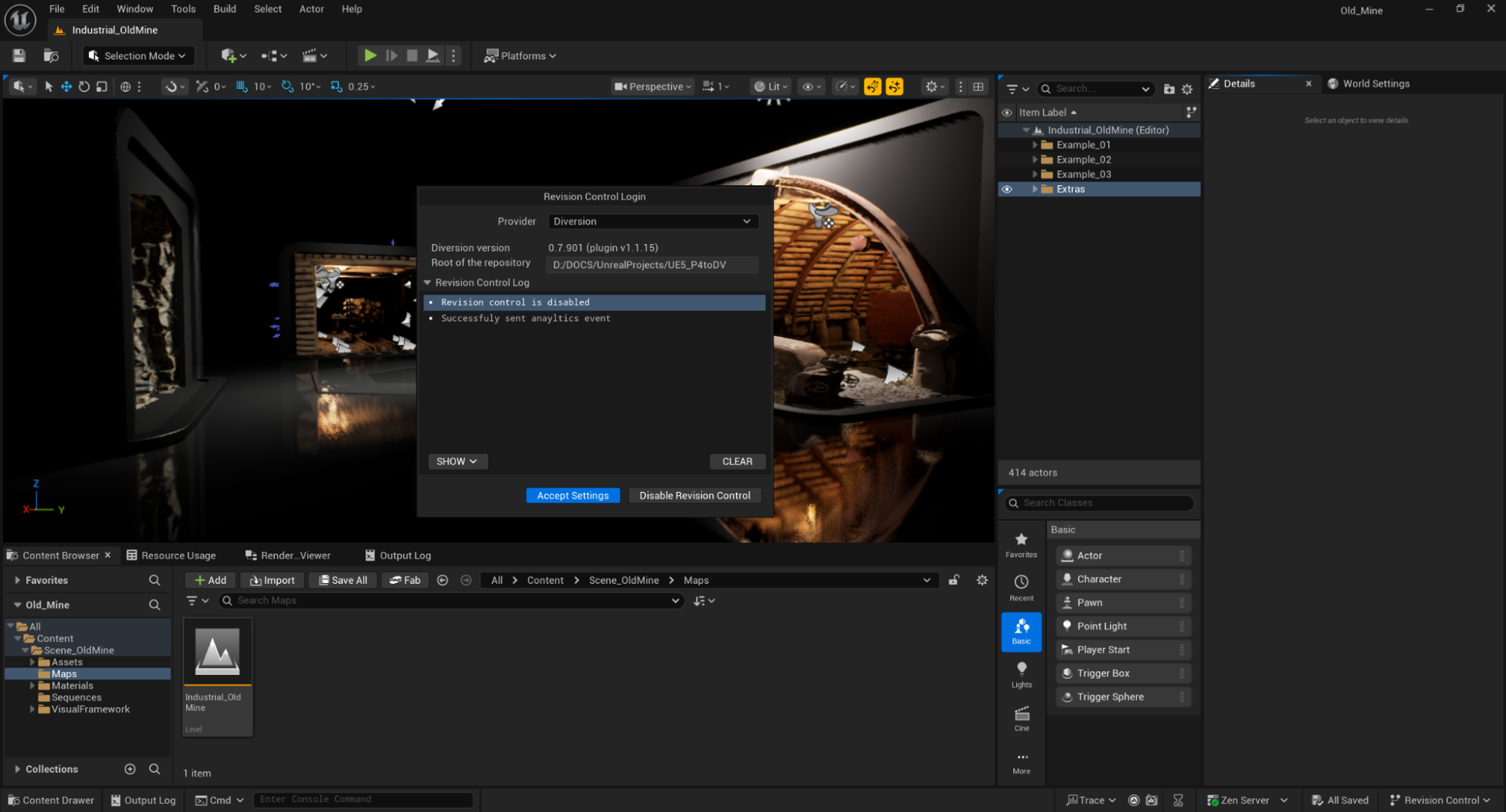Click the green Play button in toolbar
The height and width of the screenshot is (812, 1506).
369,55
